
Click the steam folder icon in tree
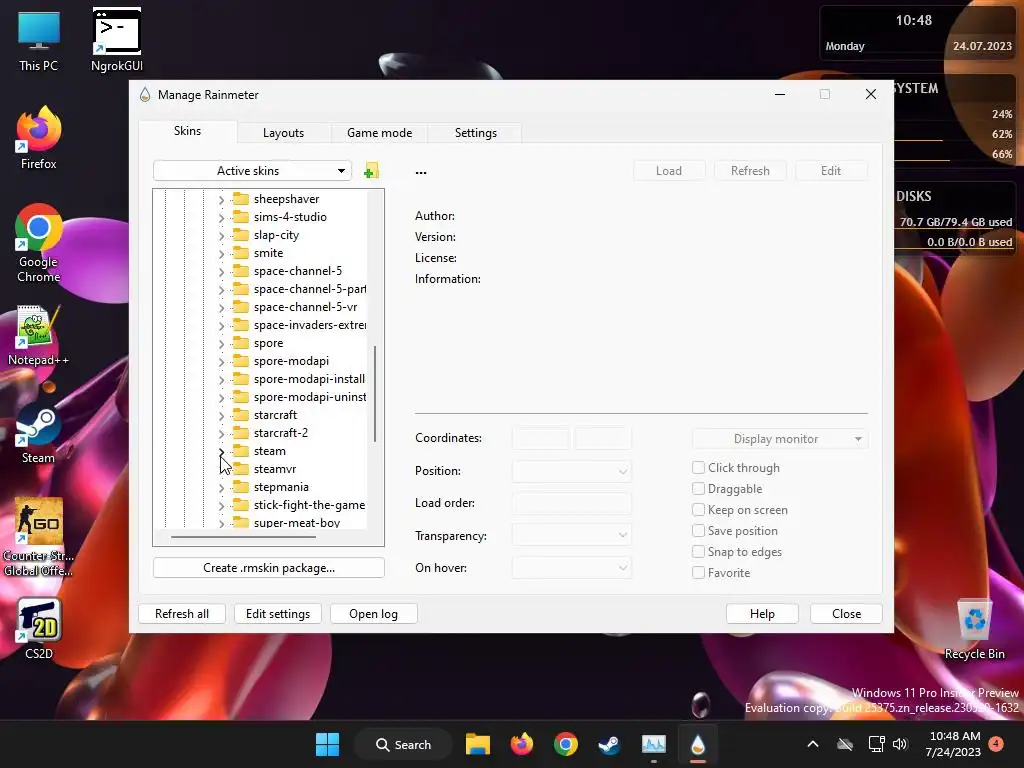pos(241,451)
